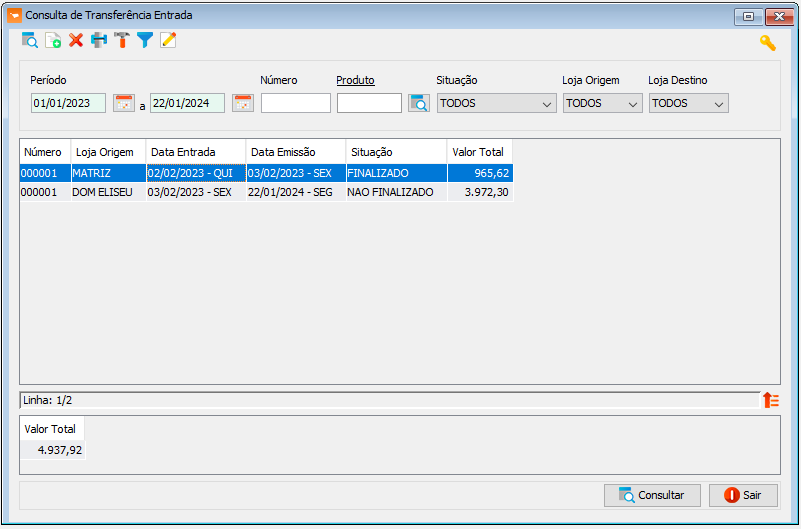The height and width of the screenshot is (529, 801).
Task: Click the search toolbar icon
Action: coord(30,40)
